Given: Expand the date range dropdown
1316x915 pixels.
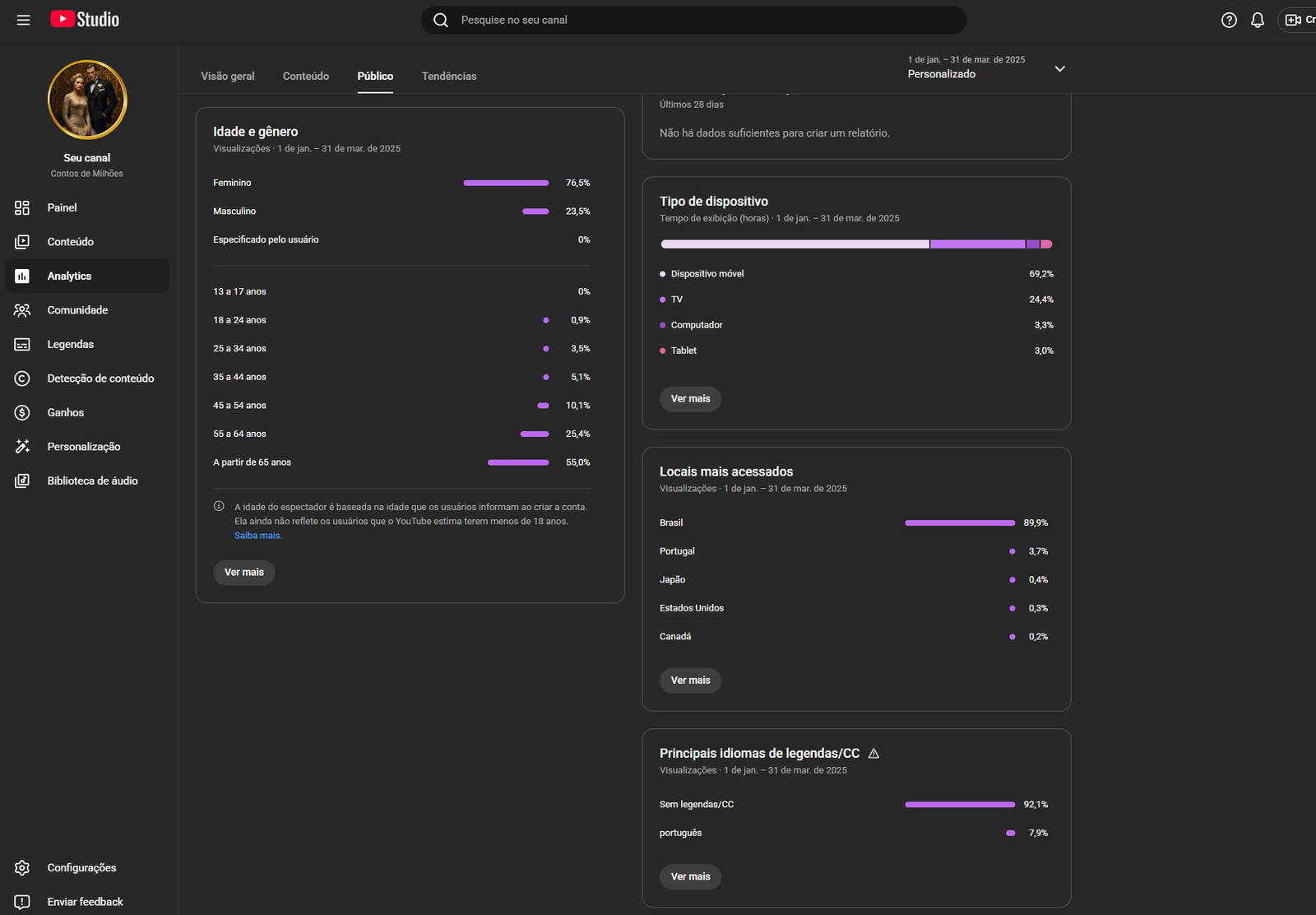Looking at the screenshot, I should click(1059, 68).
